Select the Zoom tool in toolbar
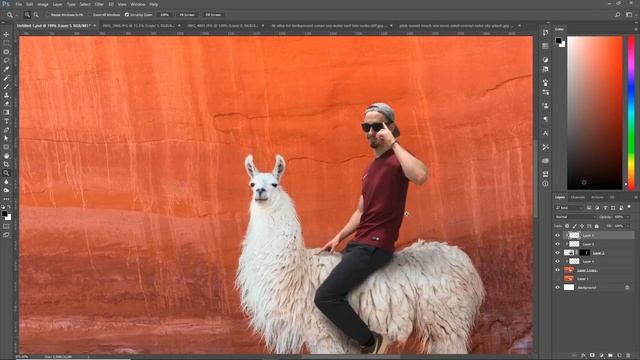Image resolution: width=640 pixels, height=360 pixels. (6, 173)
